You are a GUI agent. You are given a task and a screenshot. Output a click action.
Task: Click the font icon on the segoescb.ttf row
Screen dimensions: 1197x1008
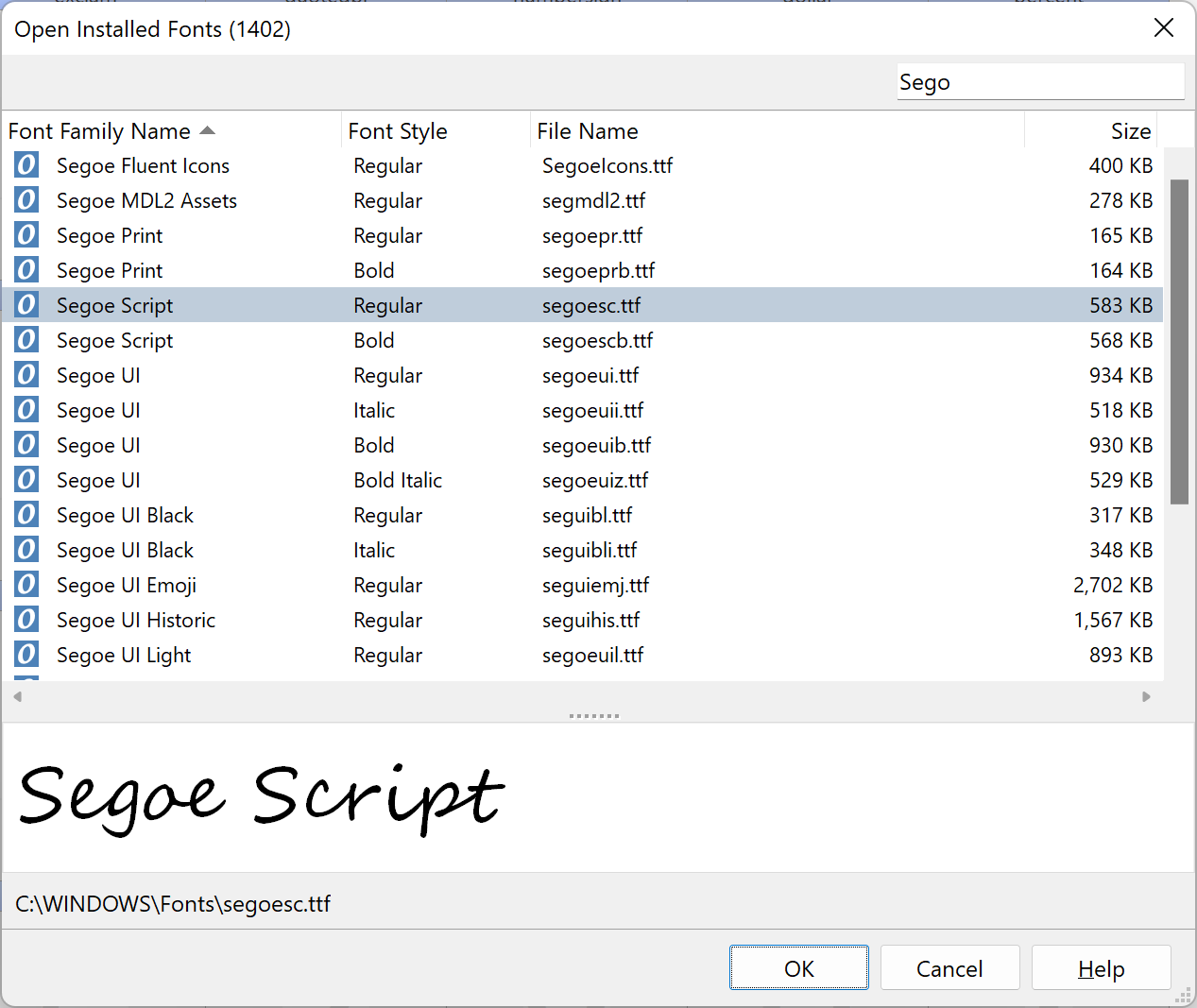(x=26, y=340)
